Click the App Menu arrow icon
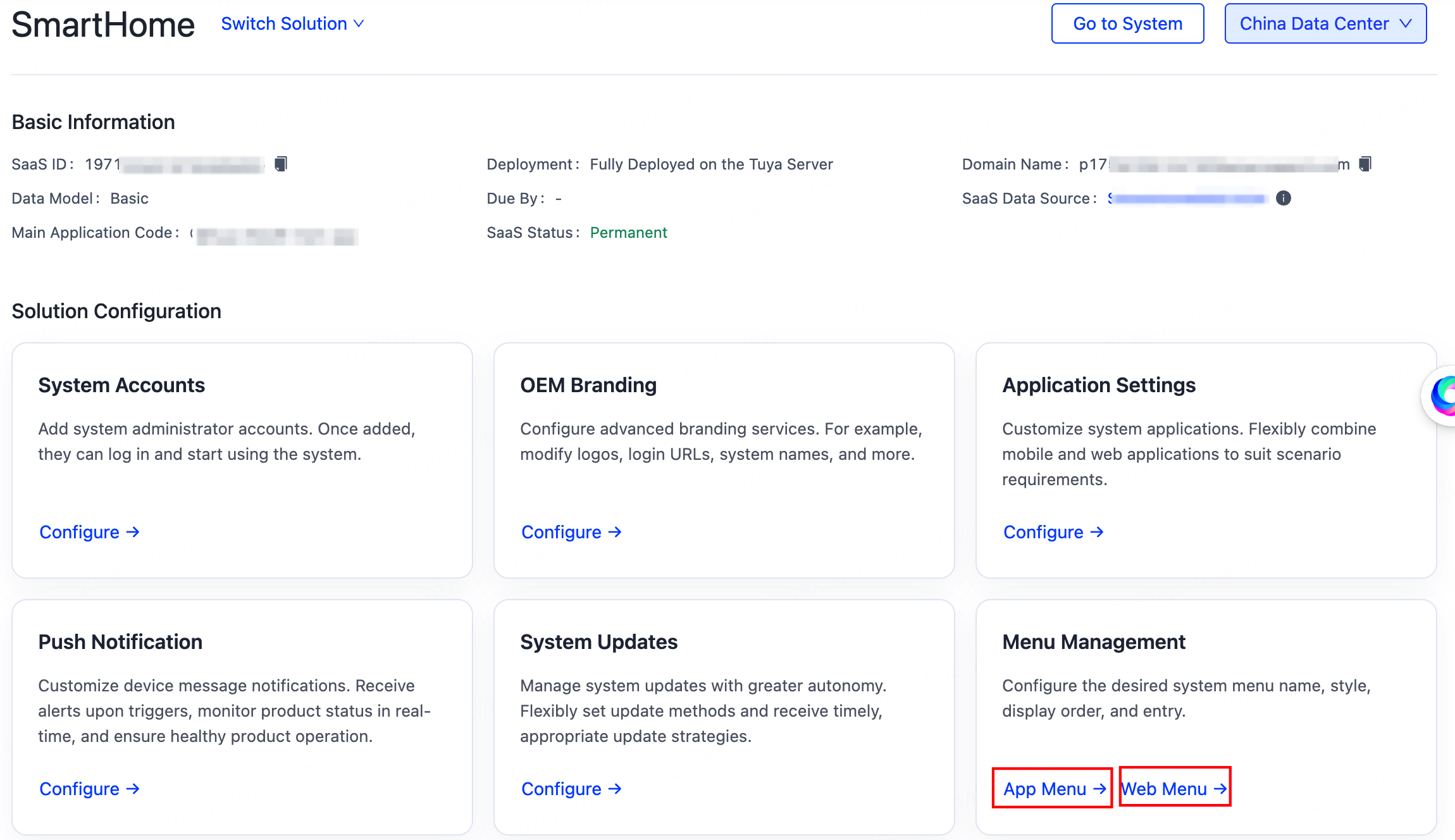This screenshot has height=840, width=1455. coord(1099,788)
